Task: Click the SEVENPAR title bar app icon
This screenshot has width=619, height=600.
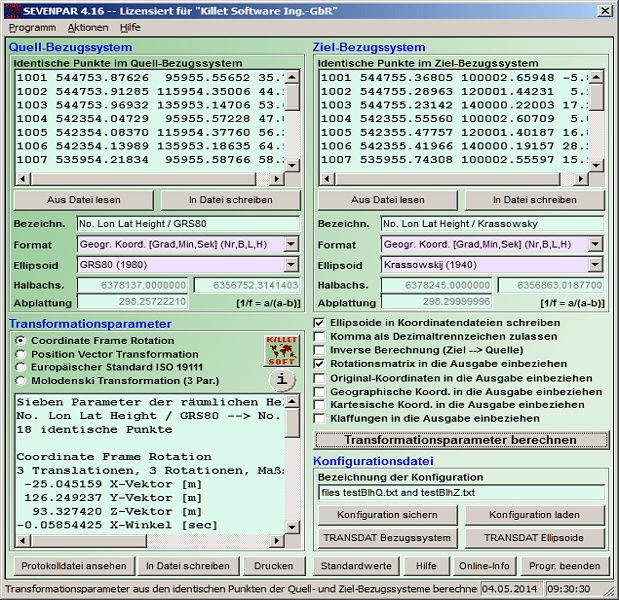Action: click(12, 11)
